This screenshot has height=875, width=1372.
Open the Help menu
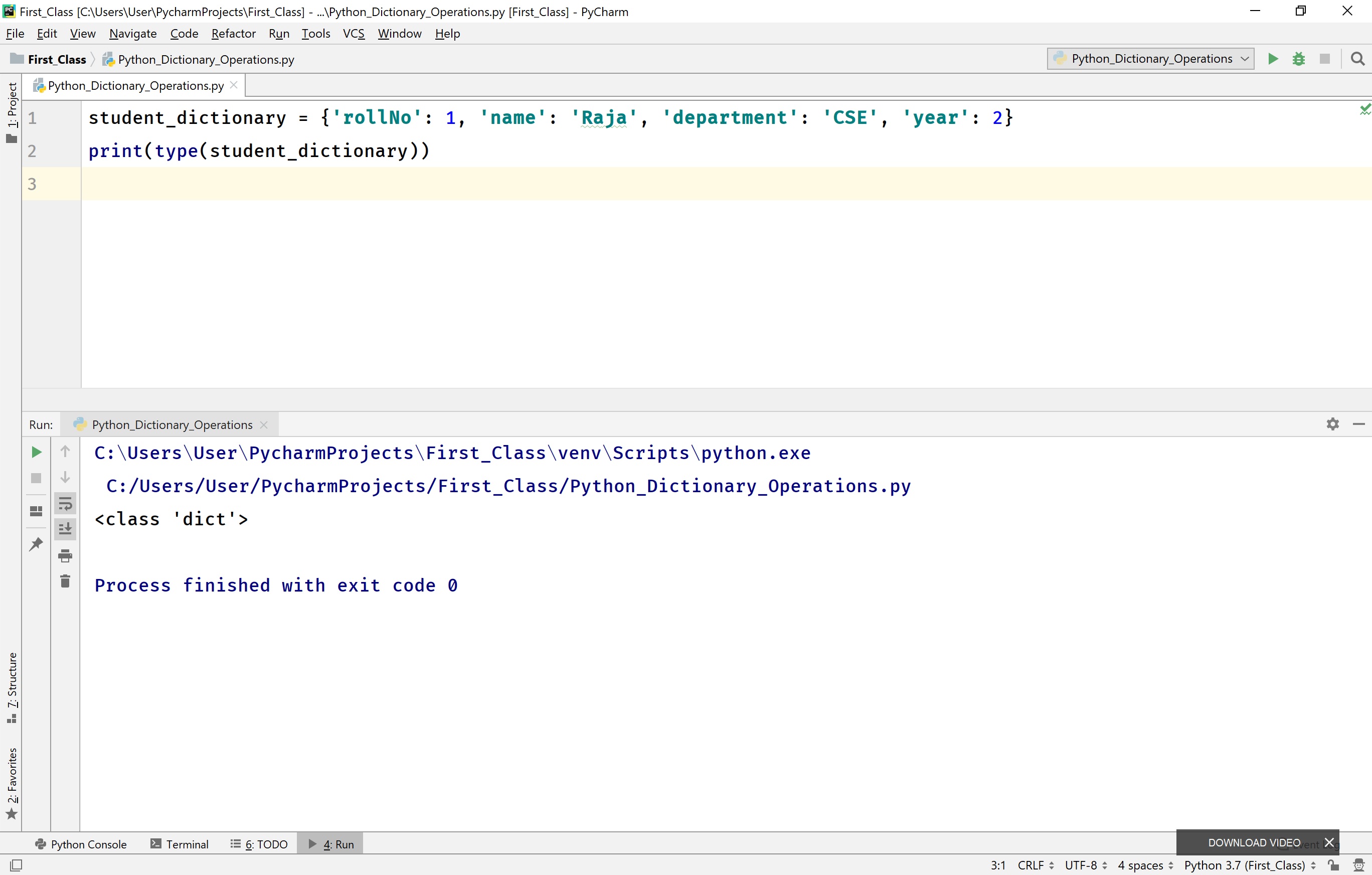click(x=447, y=34)
